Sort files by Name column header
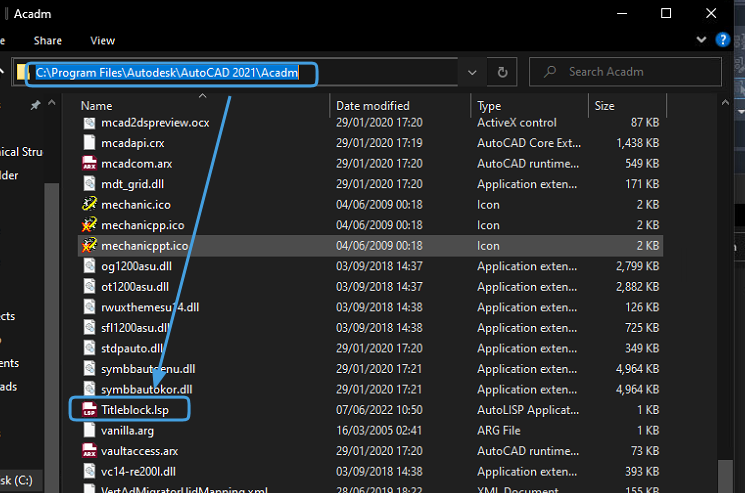 point(96,106)
